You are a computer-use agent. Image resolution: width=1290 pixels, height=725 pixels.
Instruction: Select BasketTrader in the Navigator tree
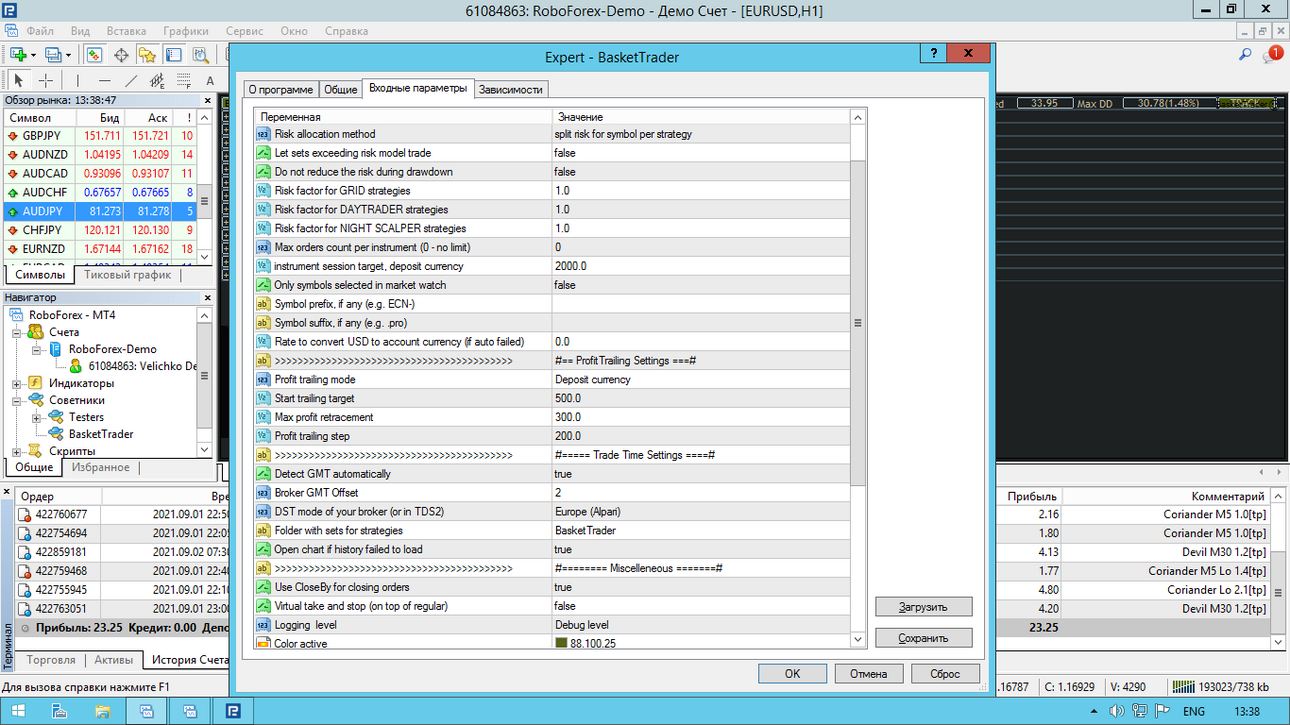point(101,434)
